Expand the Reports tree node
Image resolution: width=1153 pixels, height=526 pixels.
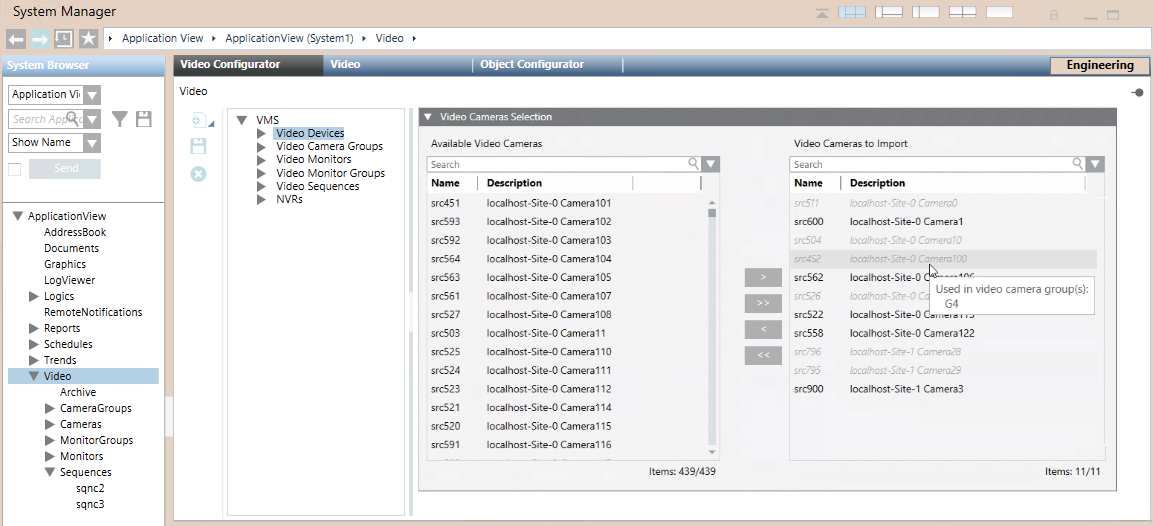(x=34, y=328)
